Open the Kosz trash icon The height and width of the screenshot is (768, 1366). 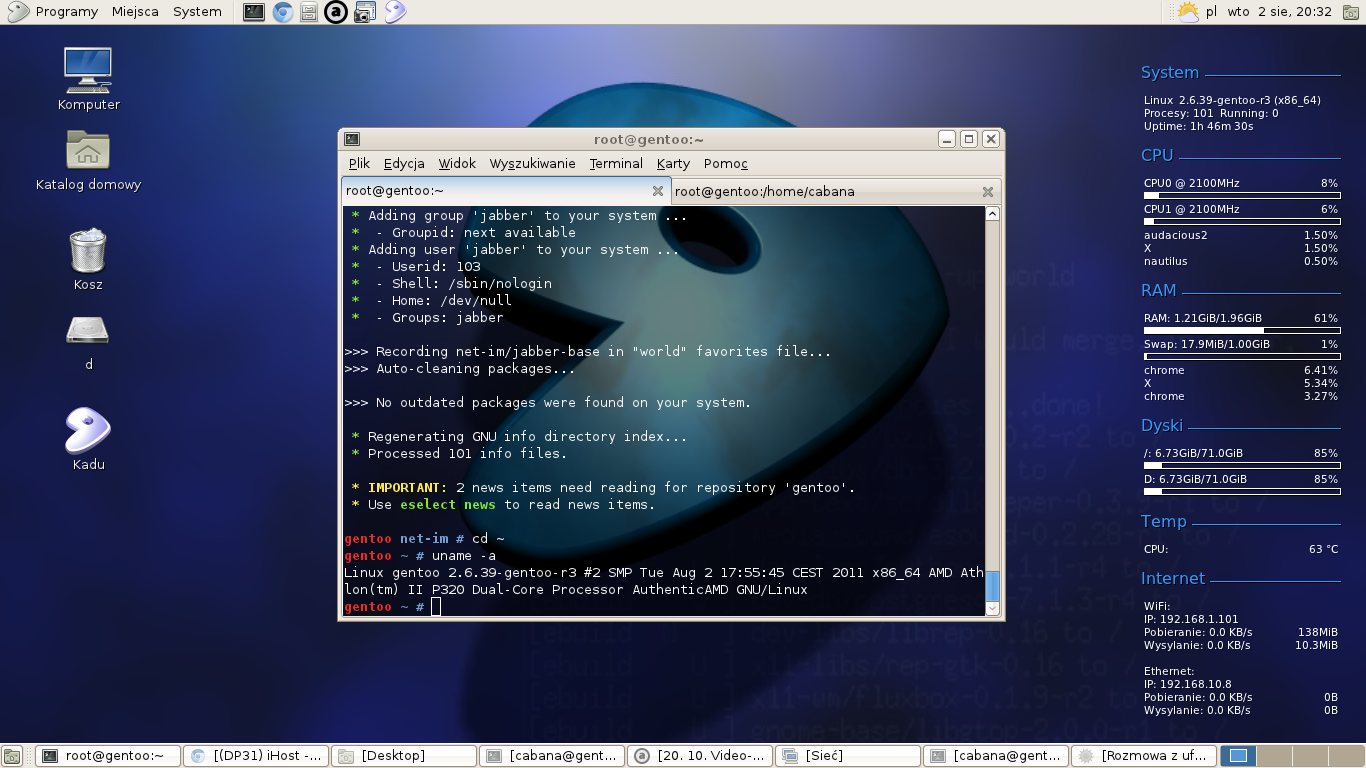(x=88, y=259)
